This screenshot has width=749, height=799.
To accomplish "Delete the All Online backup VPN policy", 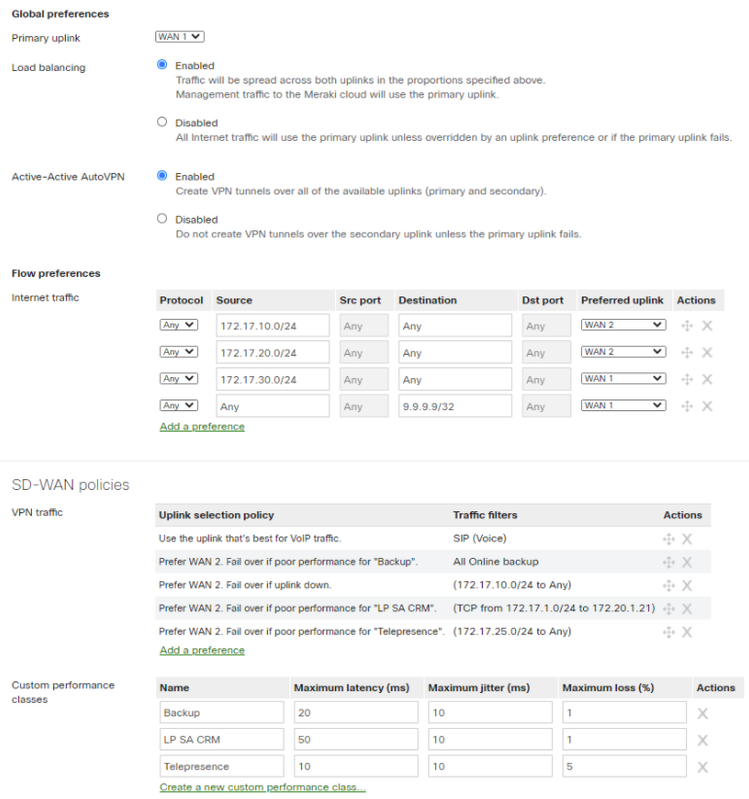I will click(687, 562).
